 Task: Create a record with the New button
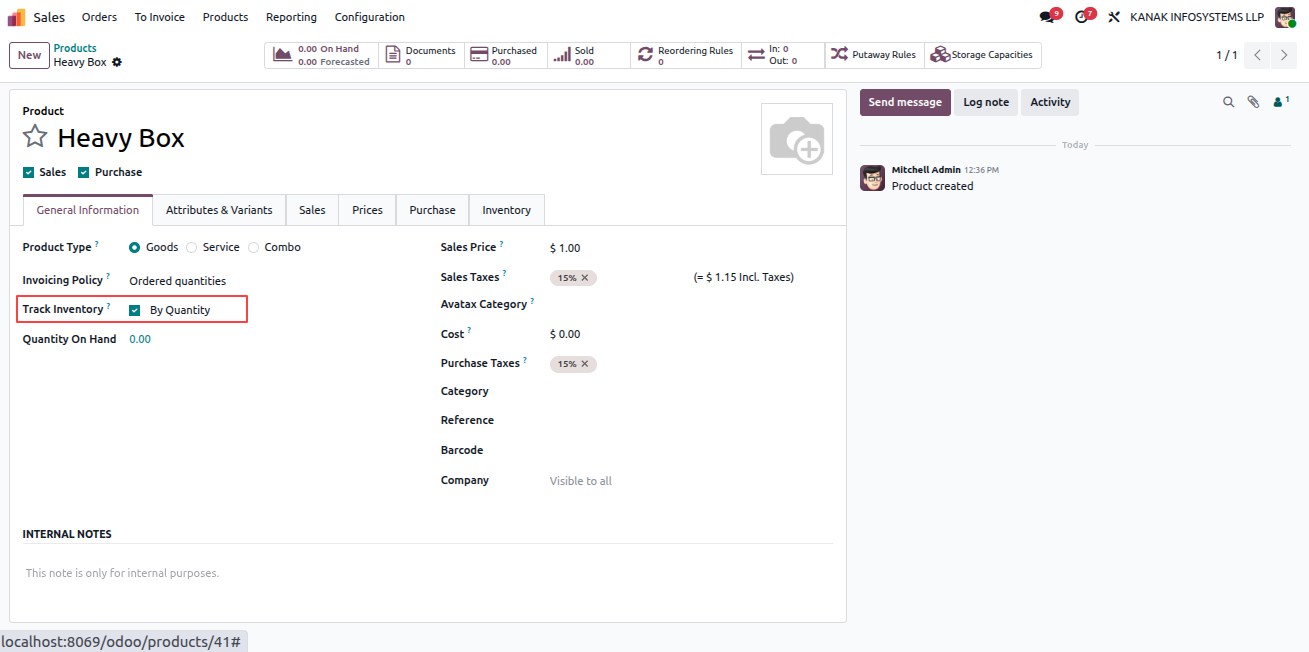(29, 55)
